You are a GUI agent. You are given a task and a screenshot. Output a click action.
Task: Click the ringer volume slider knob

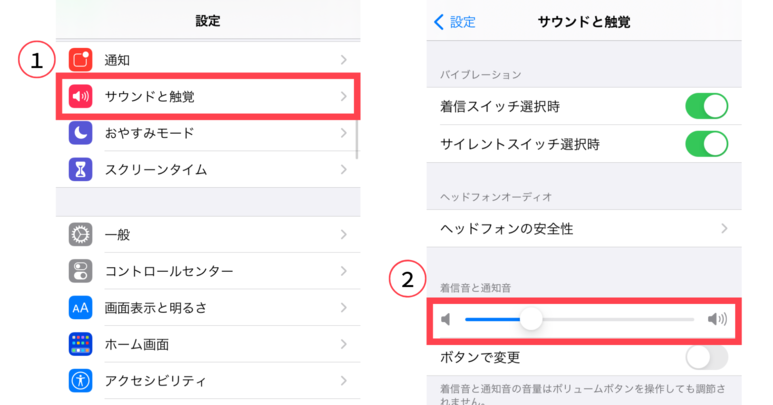[532, 319]
